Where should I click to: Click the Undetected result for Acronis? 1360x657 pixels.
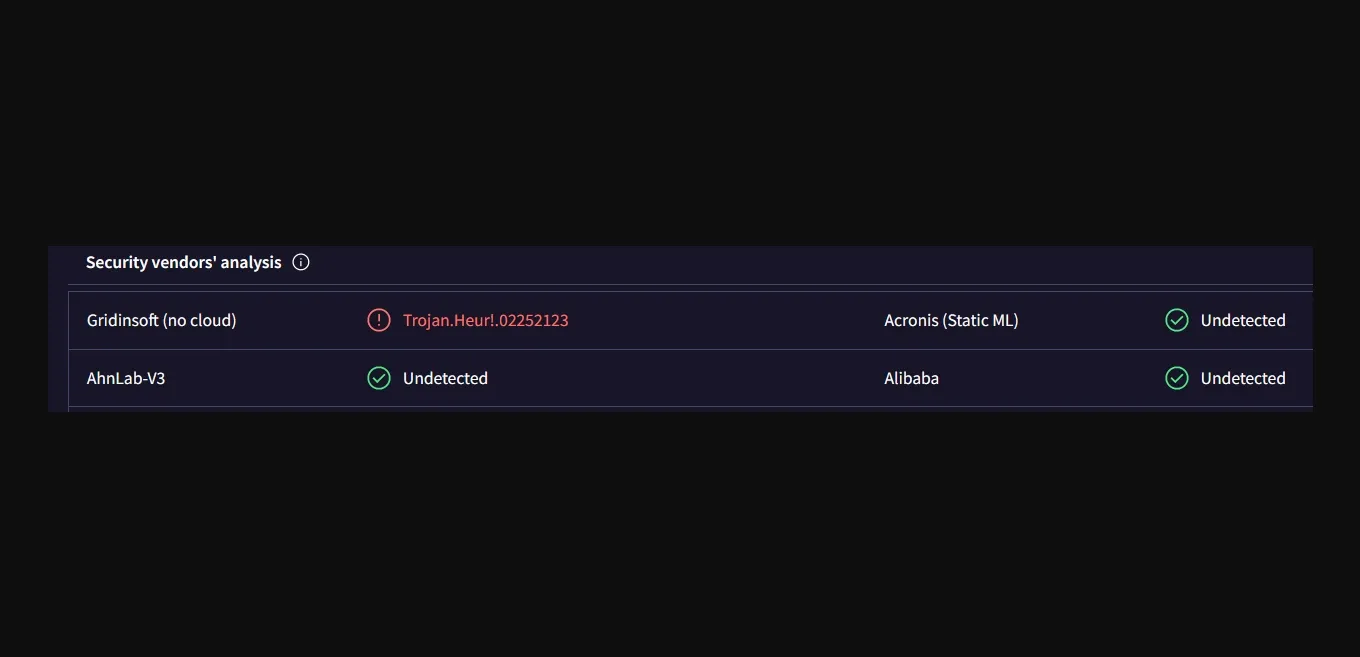1243,320
